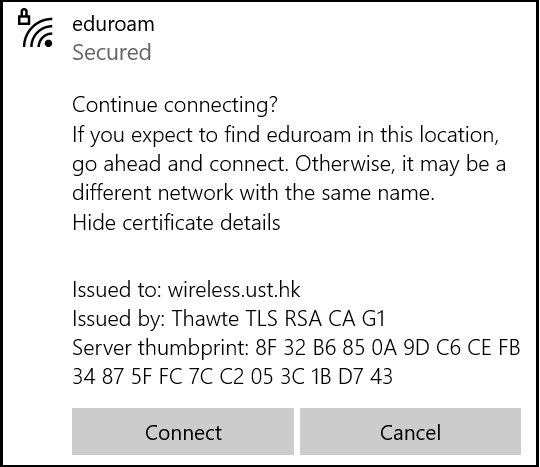
Task: Click the secured Wi-Fi signal icon
Action: 35,29
